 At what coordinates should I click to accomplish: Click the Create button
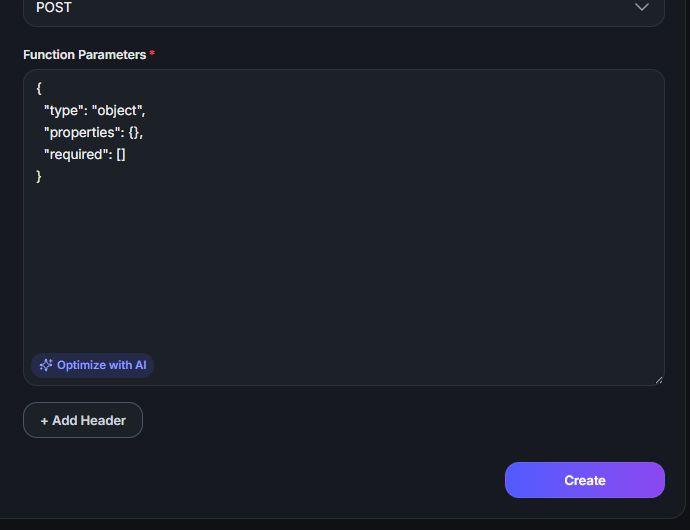(x=585, y=480)
